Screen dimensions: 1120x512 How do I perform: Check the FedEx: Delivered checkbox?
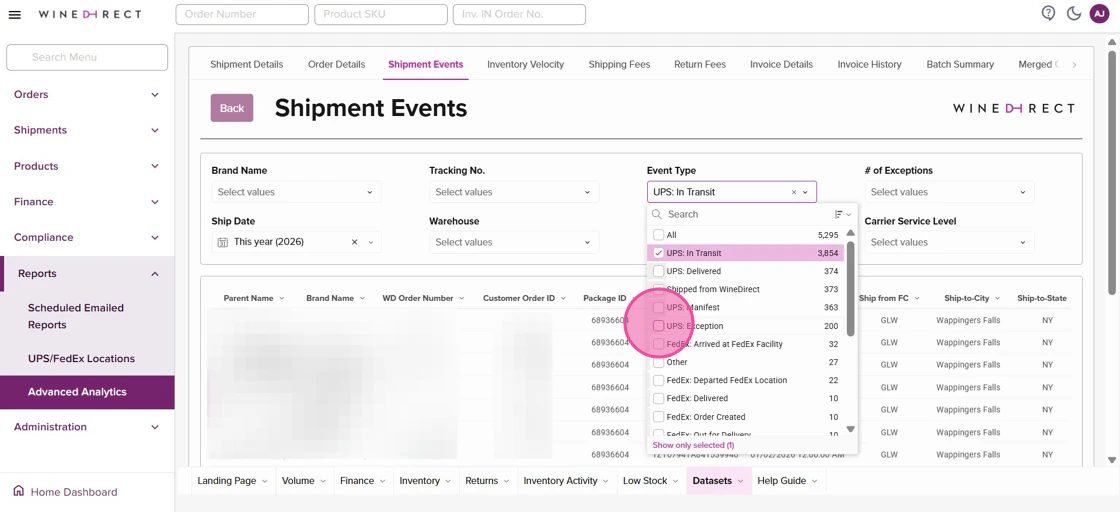[x=659, y=398]
